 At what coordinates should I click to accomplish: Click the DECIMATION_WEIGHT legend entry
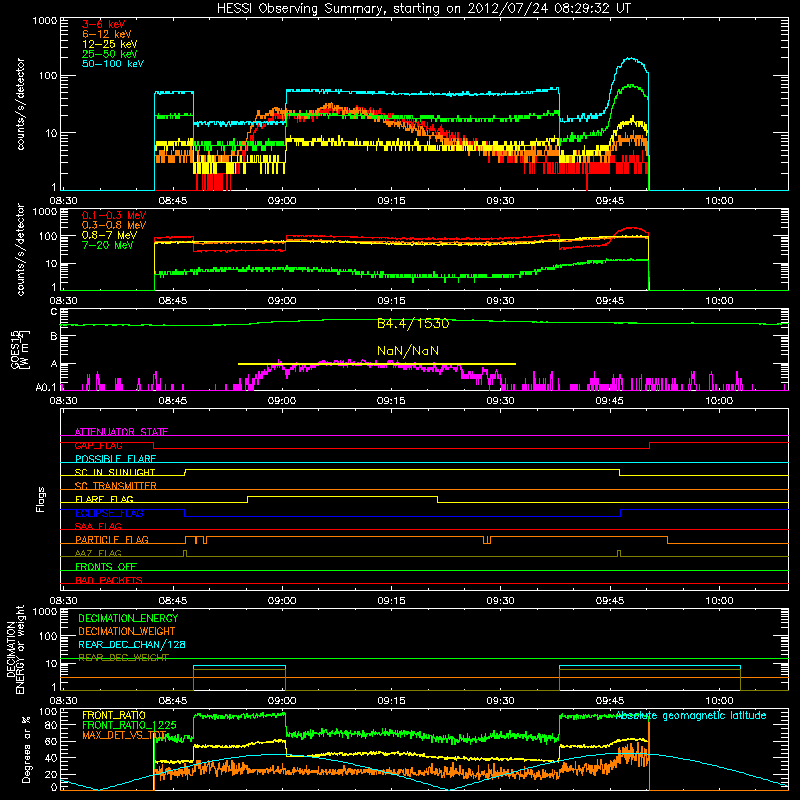(x=127, y=631)
